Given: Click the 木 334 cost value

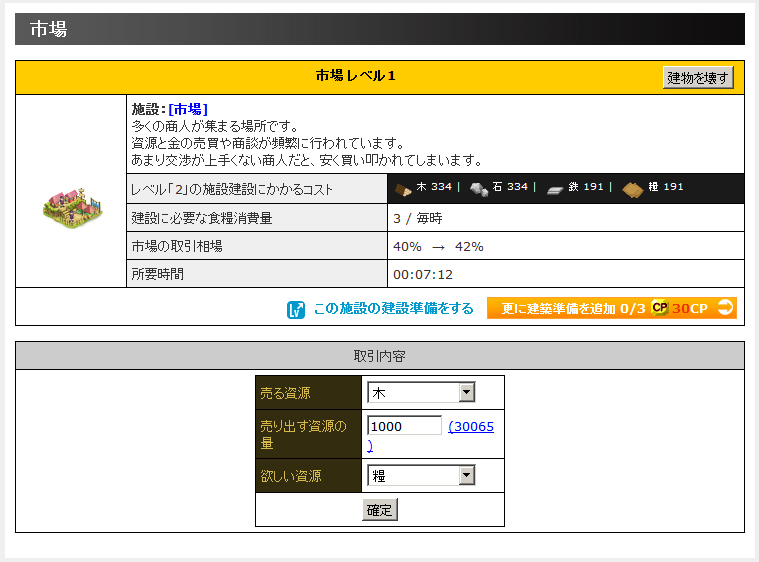Looking at the screenshot, I should 434,187.
